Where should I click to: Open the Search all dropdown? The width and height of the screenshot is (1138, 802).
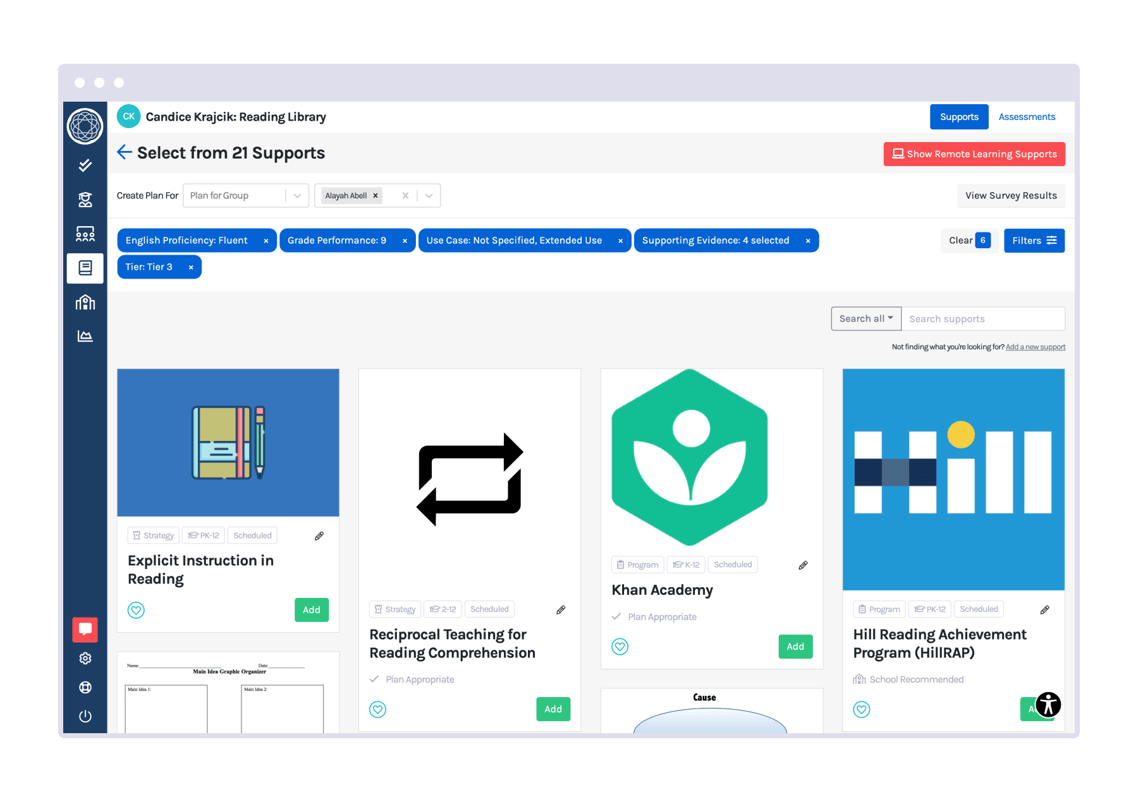coord(865,318)
